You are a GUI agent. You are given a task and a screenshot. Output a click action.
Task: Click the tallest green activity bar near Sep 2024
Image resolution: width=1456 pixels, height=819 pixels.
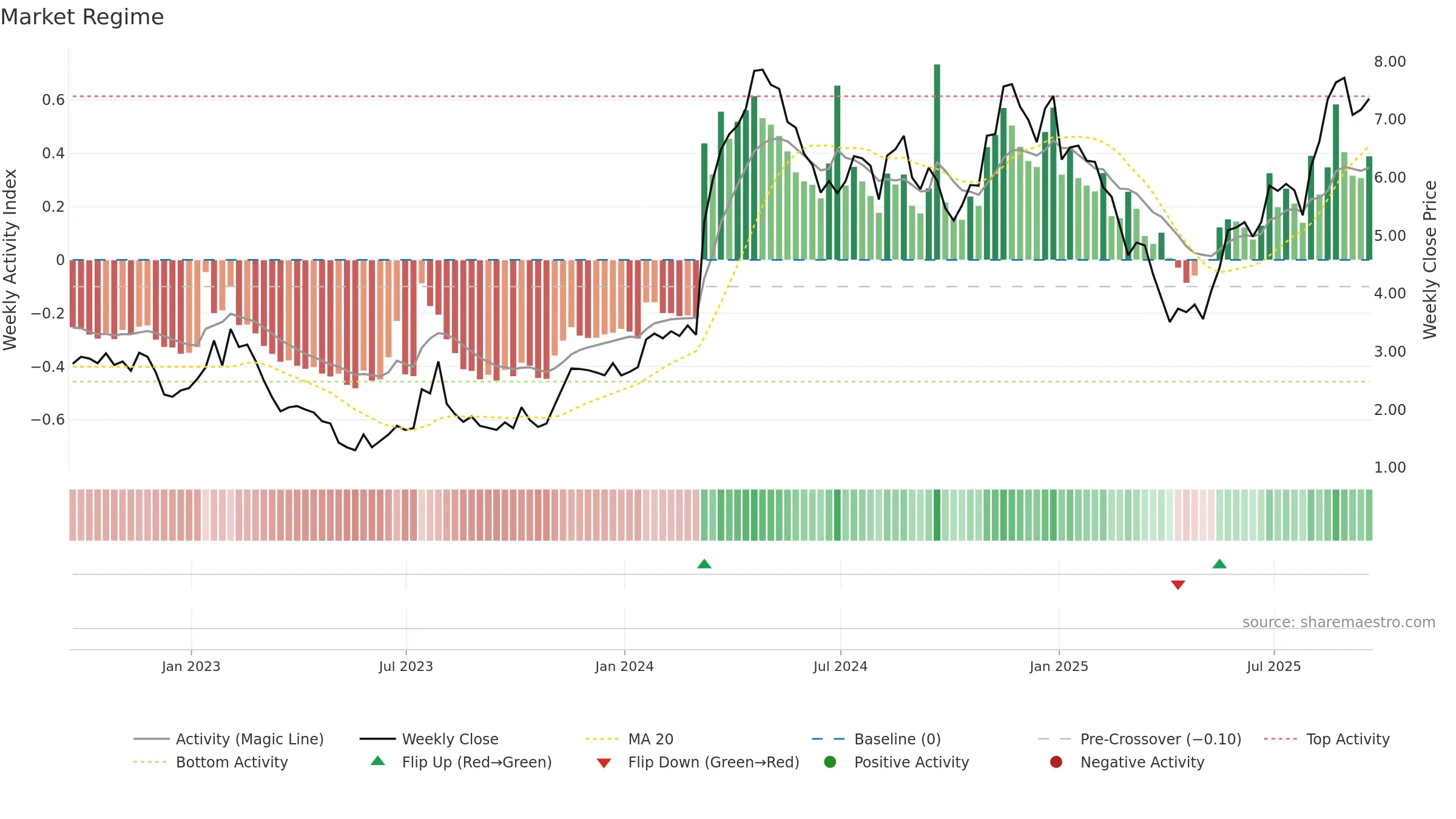pos(937,162)
